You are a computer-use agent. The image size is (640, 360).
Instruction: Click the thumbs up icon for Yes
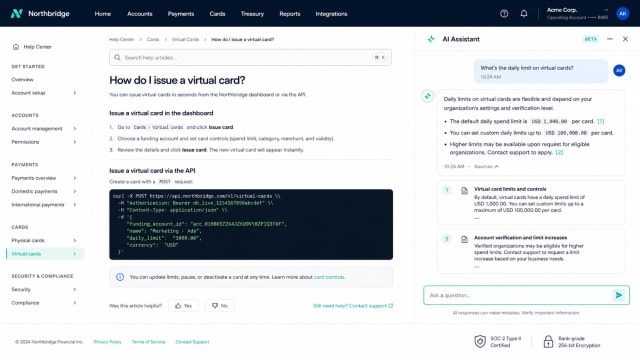[178, 306]
